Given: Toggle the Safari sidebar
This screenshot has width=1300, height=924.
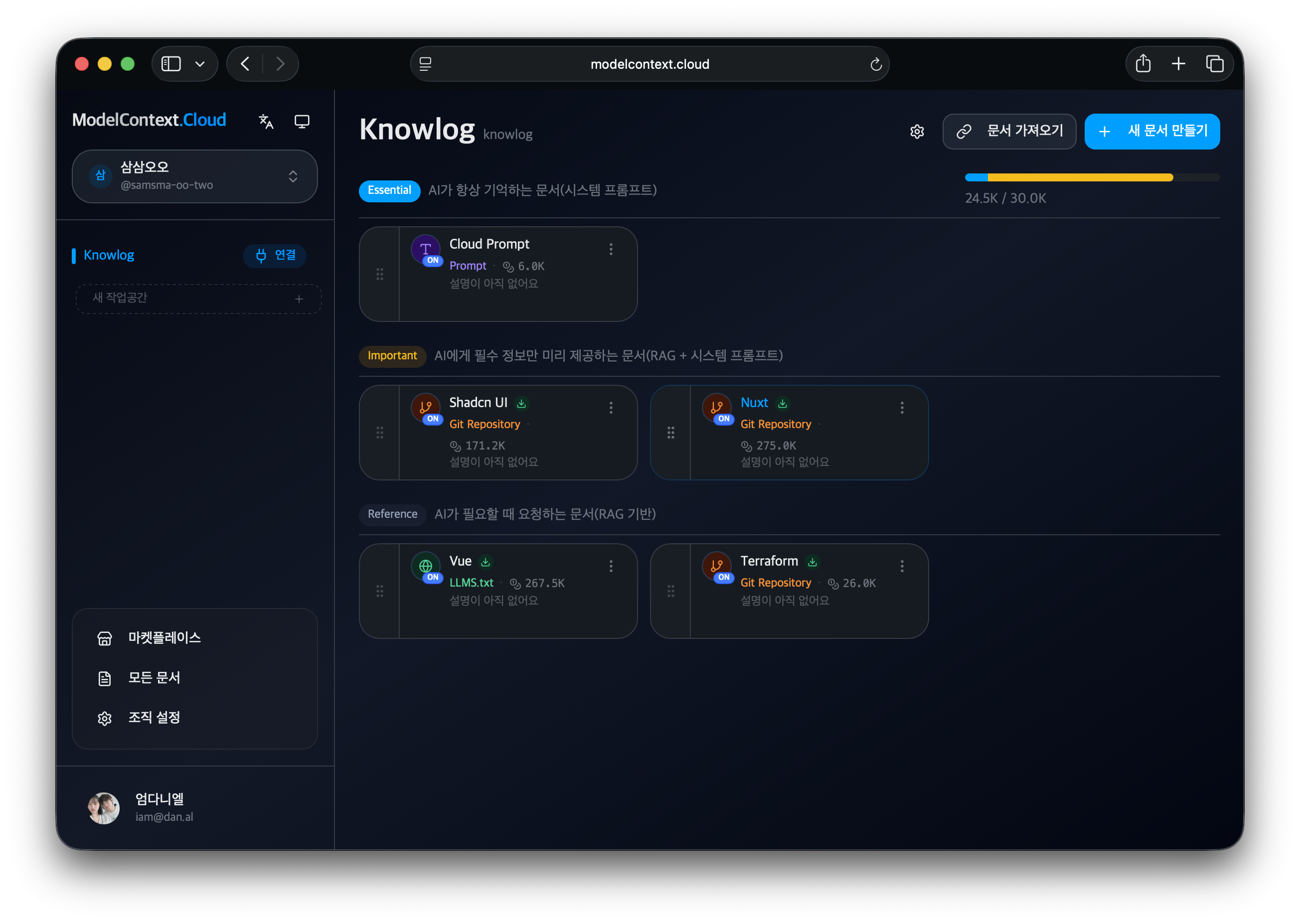Looking at the screenshot, I should 170,64.
